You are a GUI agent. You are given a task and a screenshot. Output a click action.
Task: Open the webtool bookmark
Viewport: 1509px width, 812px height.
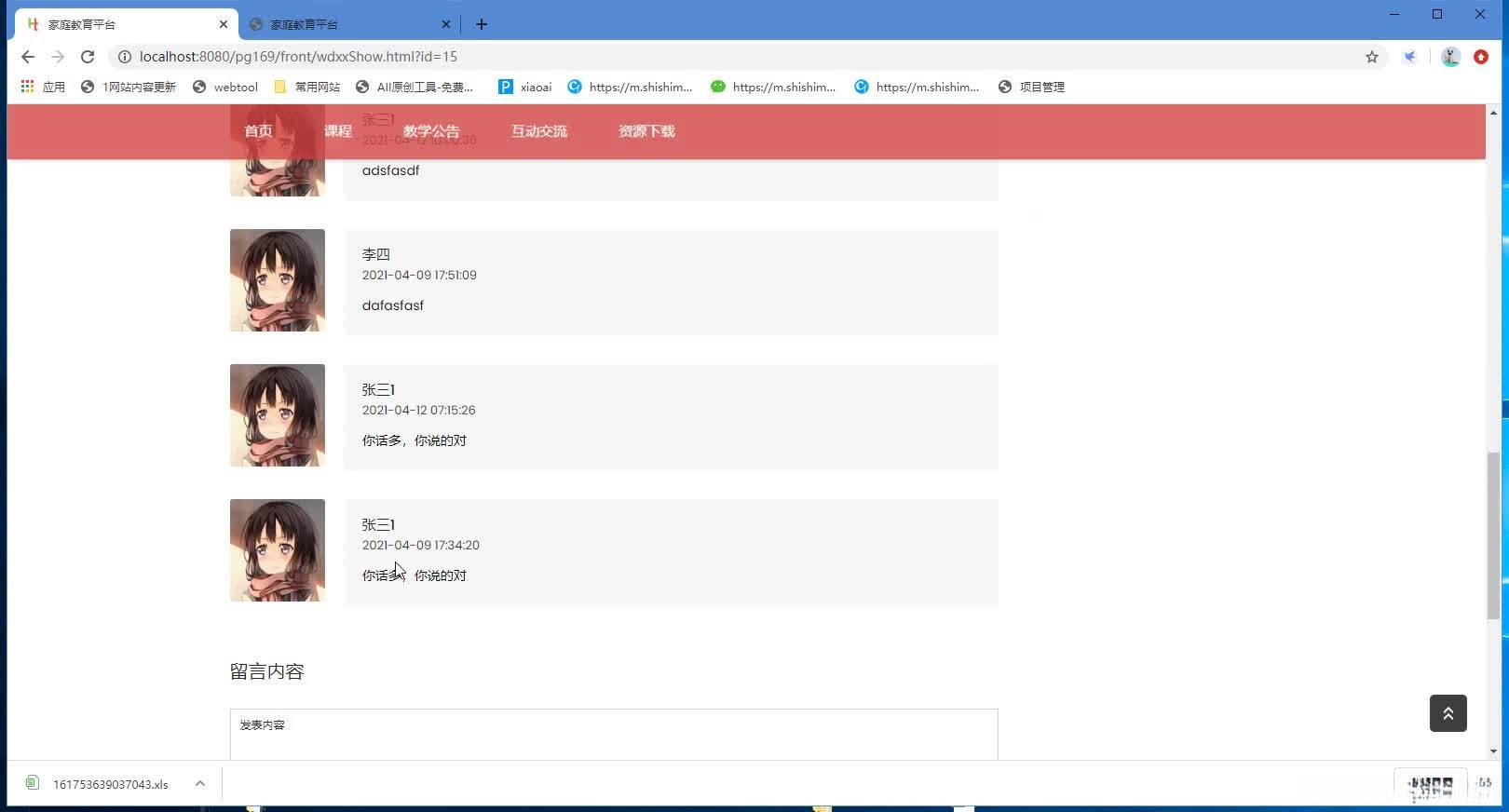click(x=225, y=87)
